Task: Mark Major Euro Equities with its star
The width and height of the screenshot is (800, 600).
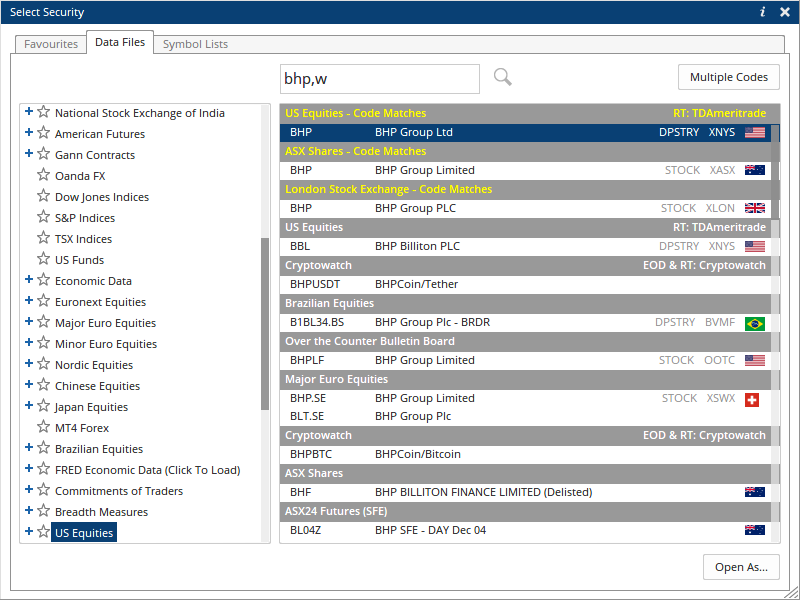Action: coord(44,322)
